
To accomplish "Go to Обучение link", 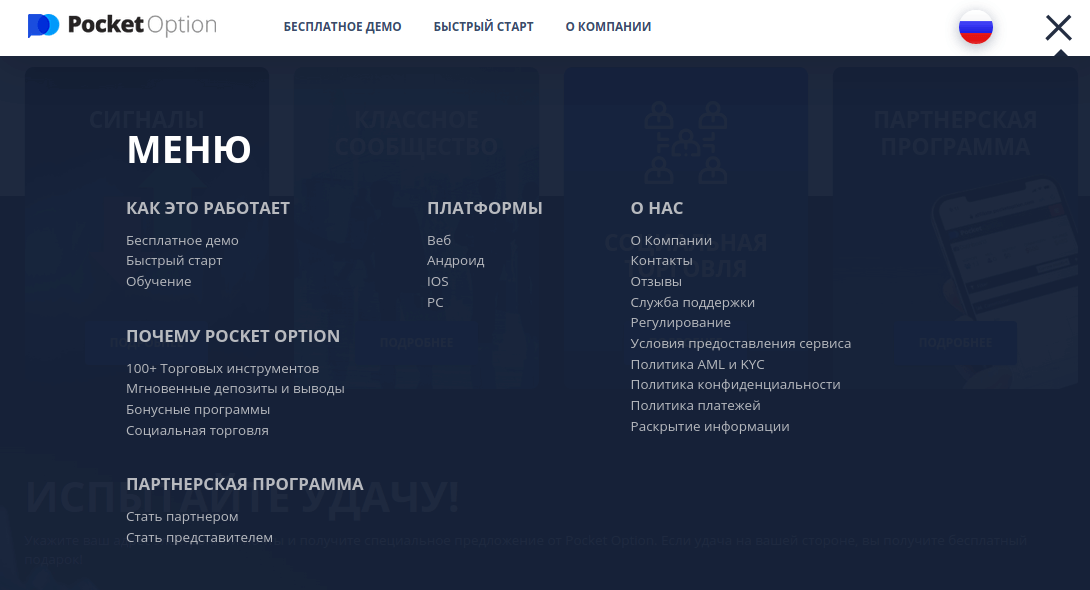I will (158, 282).
